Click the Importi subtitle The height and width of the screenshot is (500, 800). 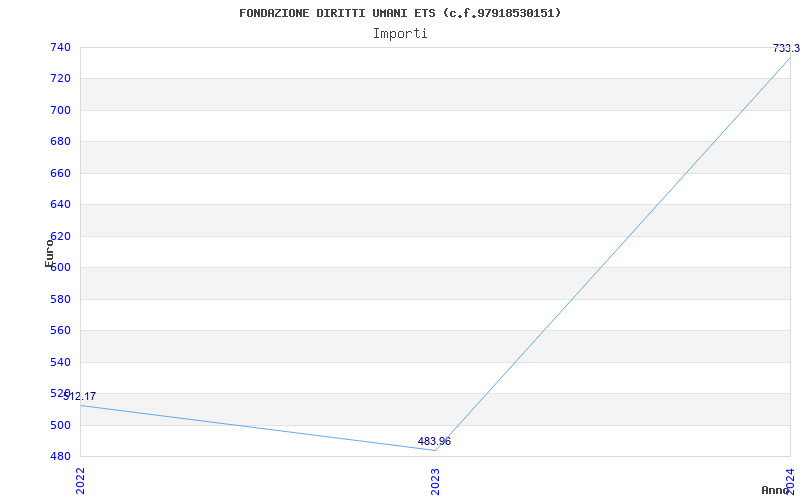click(400, 33)
